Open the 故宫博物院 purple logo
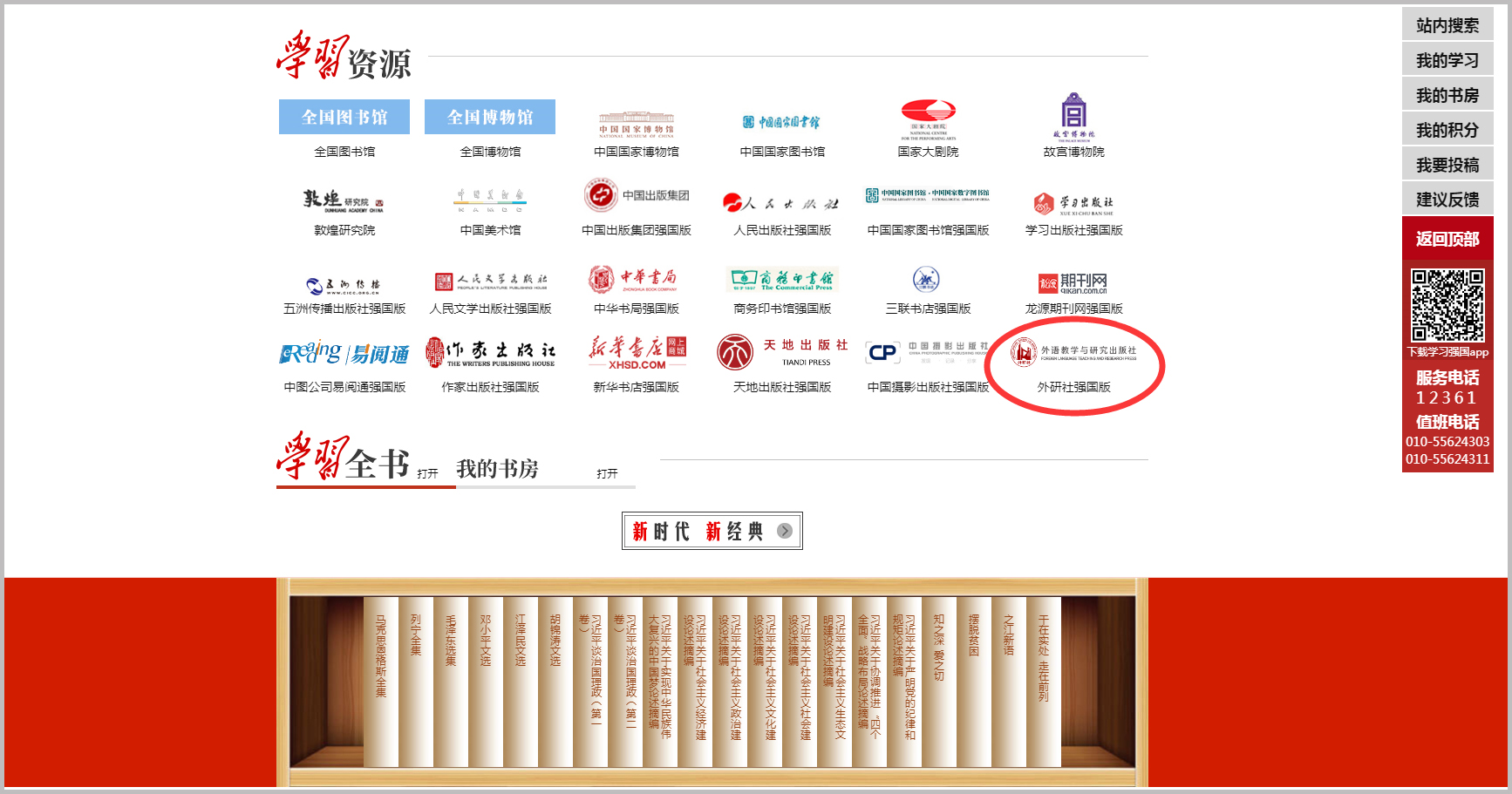 (x=1073, y=116)
